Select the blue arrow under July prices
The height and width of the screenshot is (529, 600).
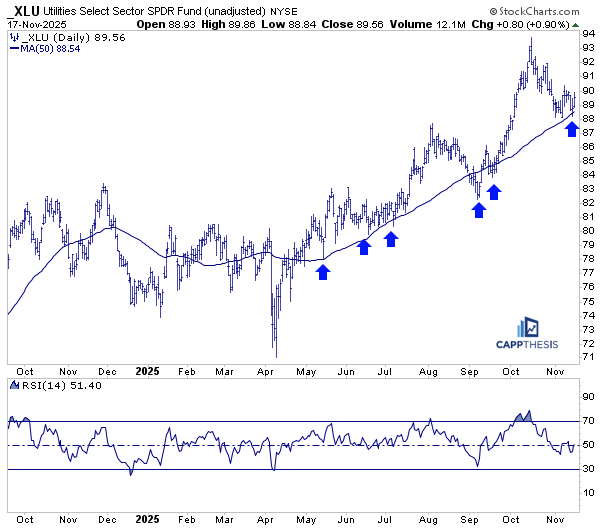coord(392,238)
